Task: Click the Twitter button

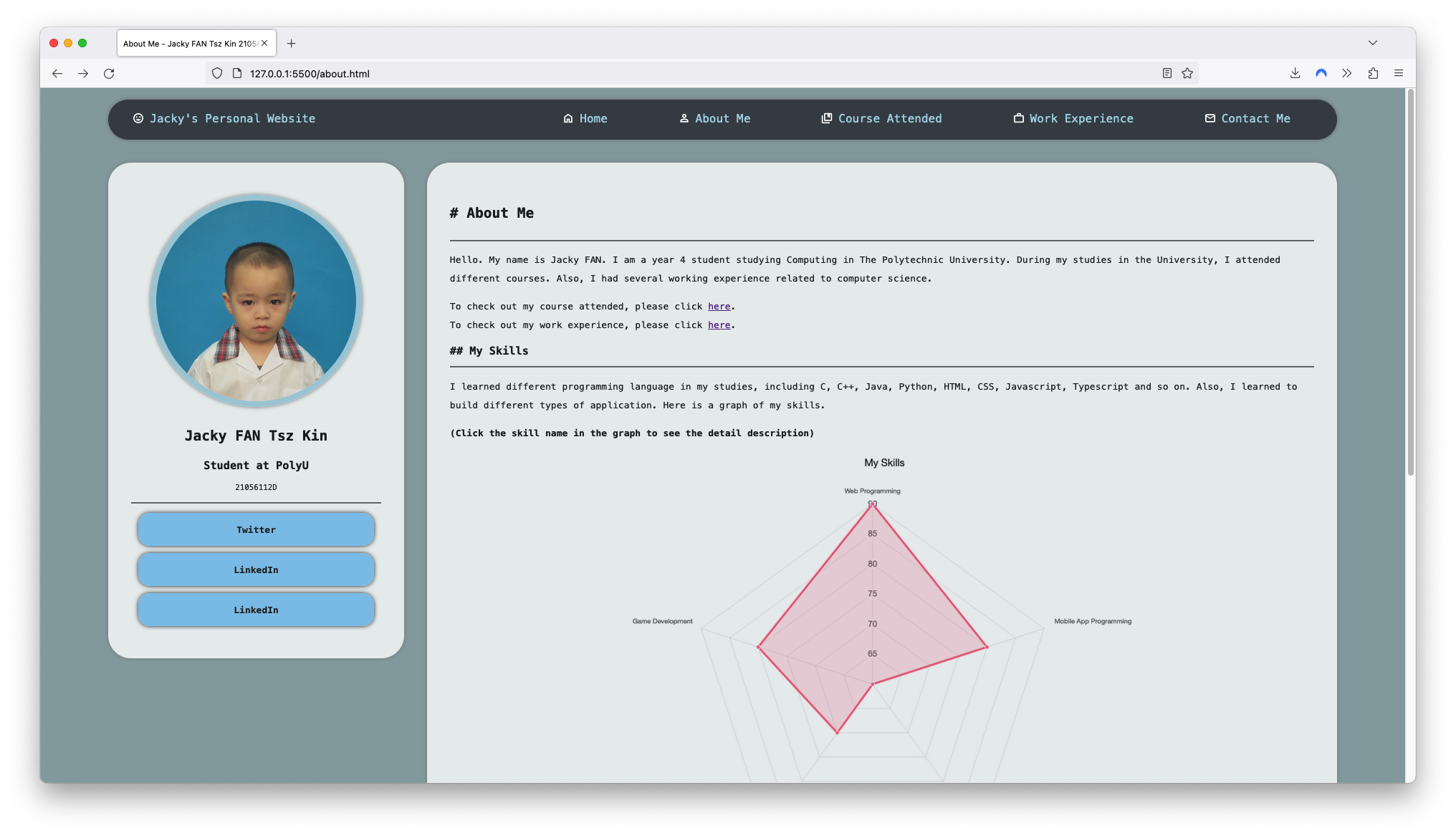Action: click(256, 530)
